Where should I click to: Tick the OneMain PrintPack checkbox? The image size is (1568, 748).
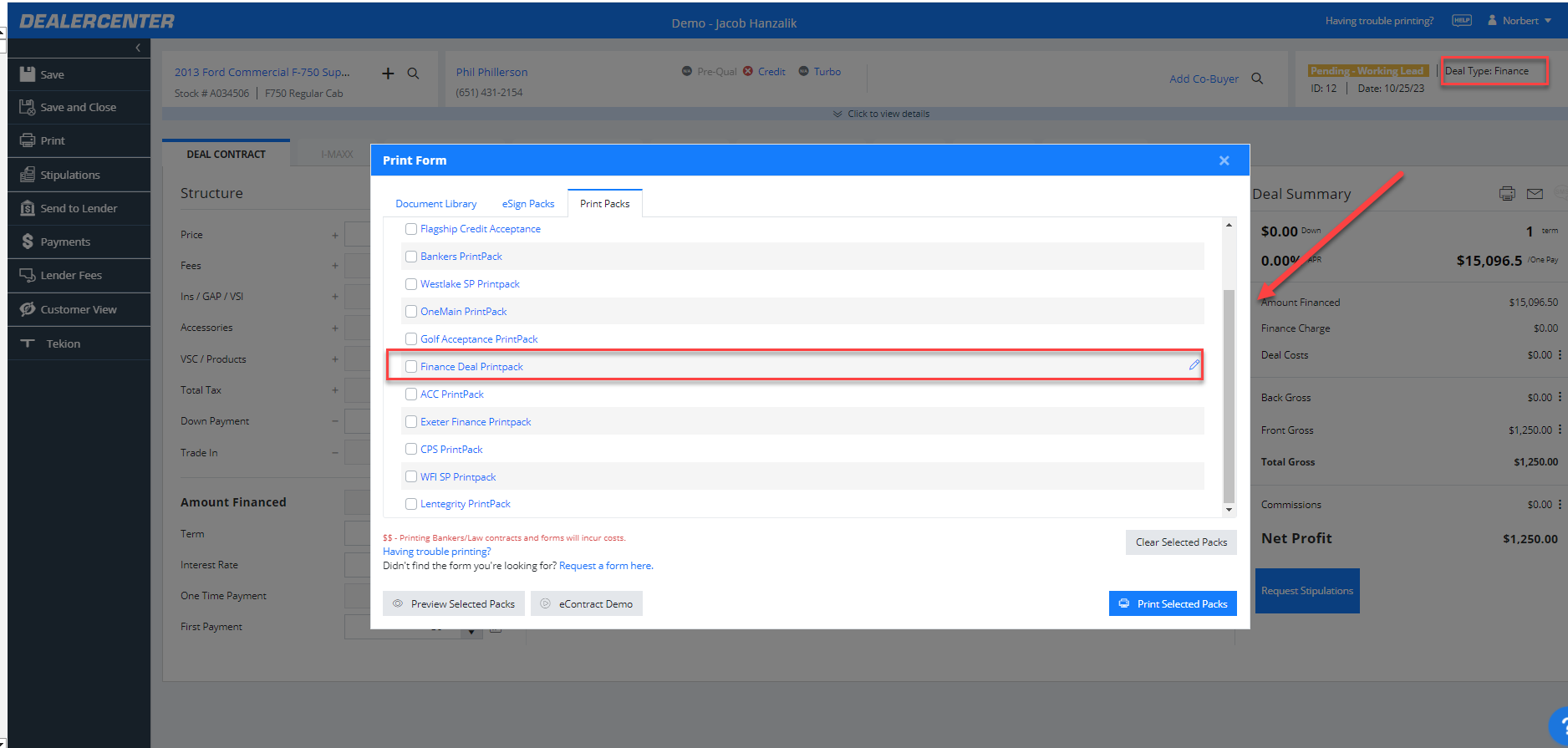(x=411, y=312)
